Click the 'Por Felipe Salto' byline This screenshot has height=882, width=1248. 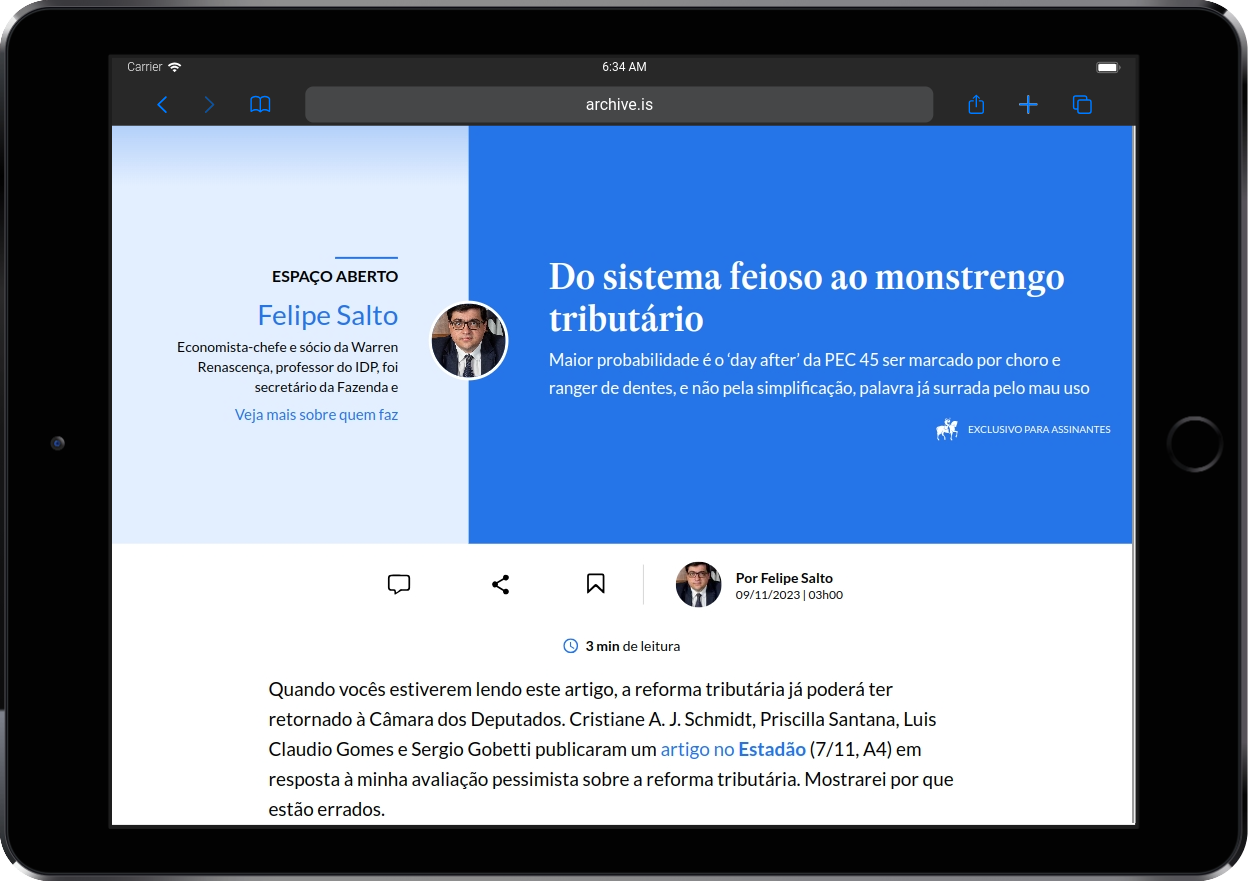[784, 577]
